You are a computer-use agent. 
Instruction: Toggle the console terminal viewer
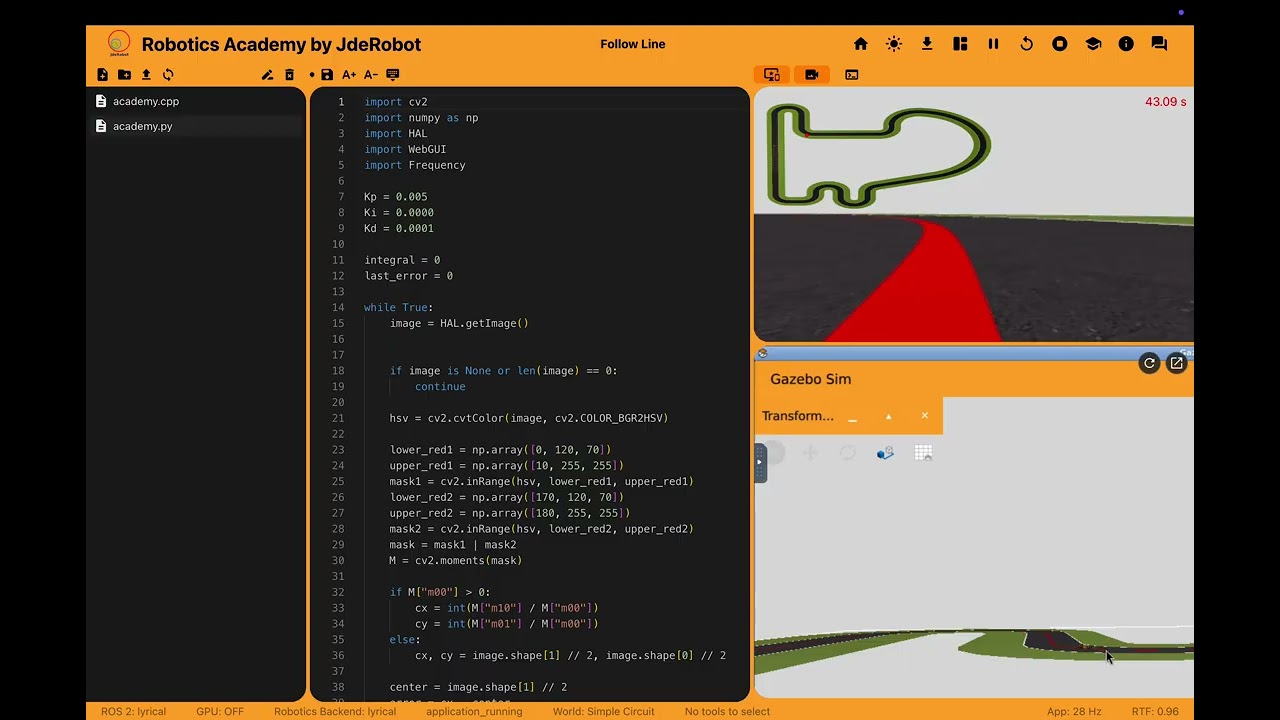click(852, 75)
